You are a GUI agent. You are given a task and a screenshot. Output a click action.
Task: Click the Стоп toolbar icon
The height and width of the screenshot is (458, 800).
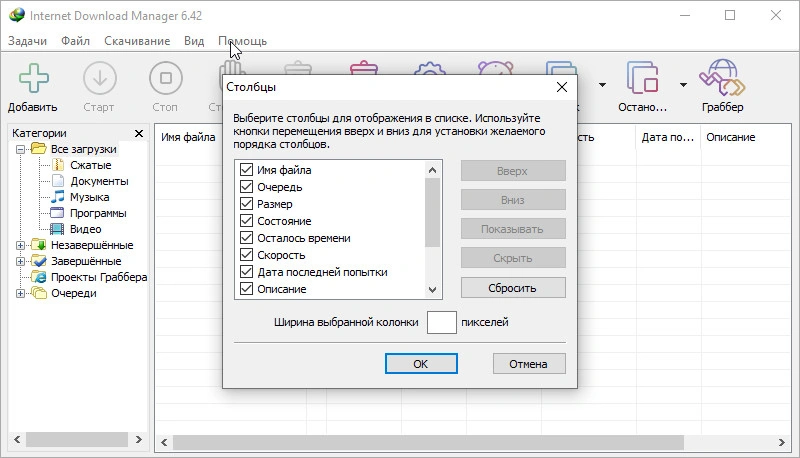165,79
